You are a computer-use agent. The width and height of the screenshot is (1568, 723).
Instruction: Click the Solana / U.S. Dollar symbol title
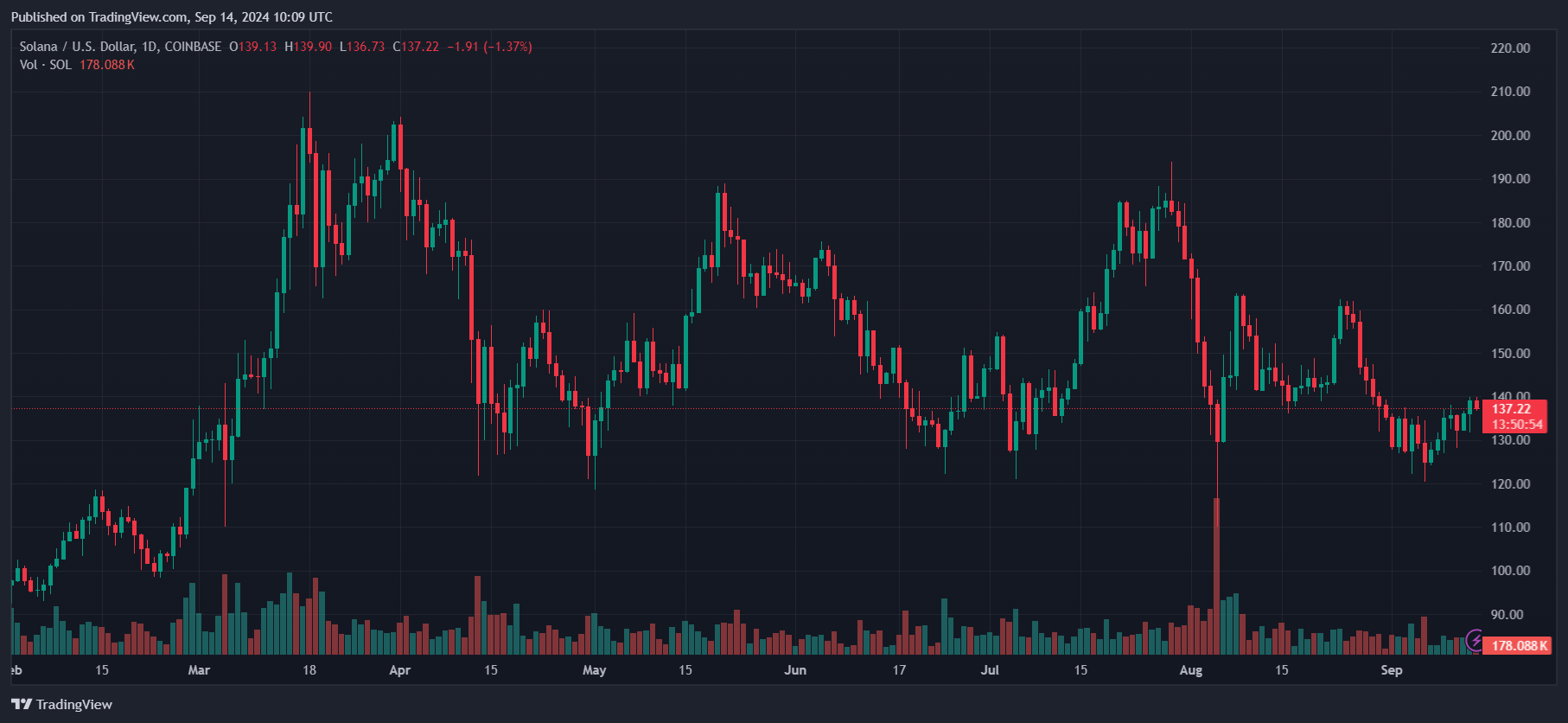pyautogui.click(x=120, y=47)
